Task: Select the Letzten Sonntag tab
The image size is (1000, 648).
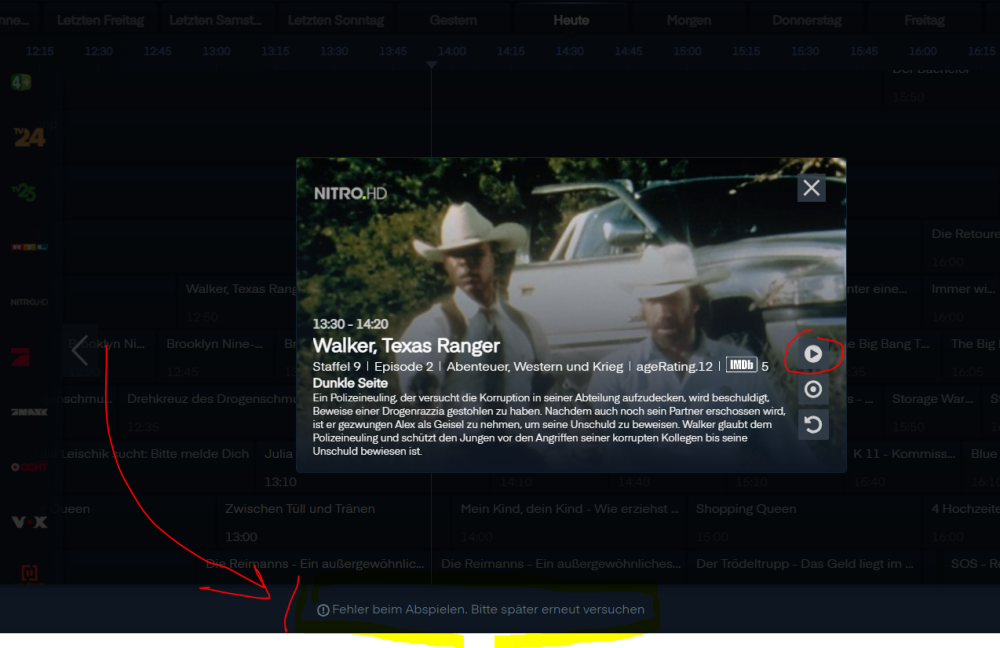Action: pos(335,20)
